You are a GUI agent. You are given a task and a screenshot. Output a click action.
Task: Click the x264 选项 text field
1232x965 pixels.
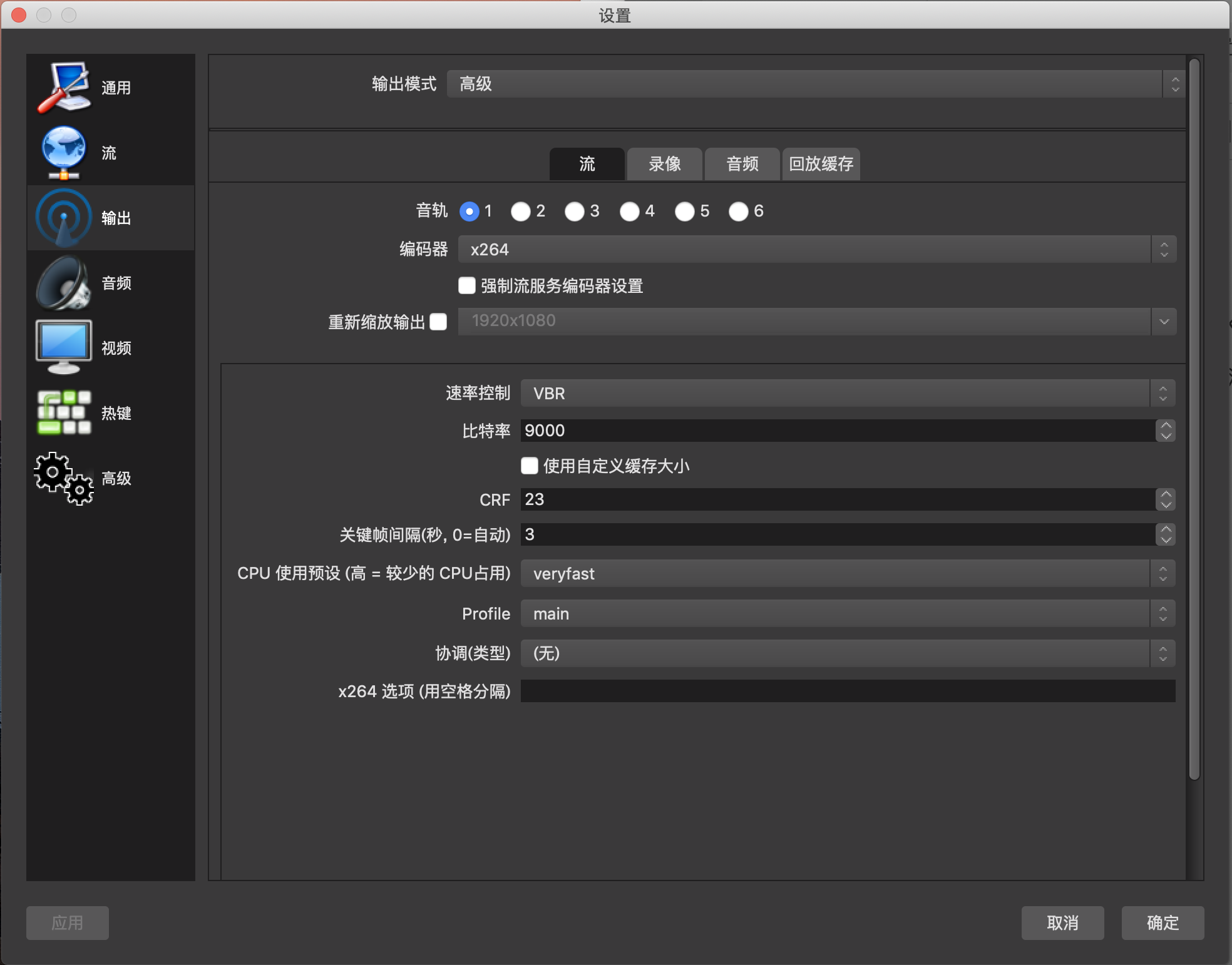(847, 691)
